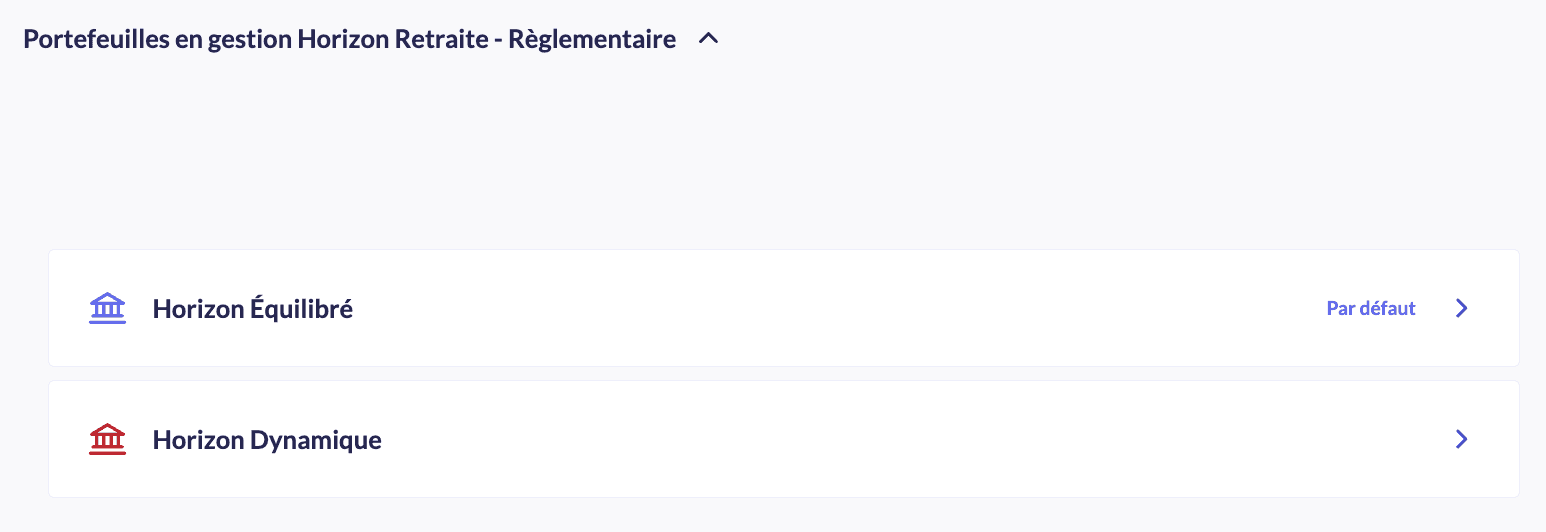Click the blue bank icon for Horizon Équilibré
1546x532 pixels.
[107, 308]
